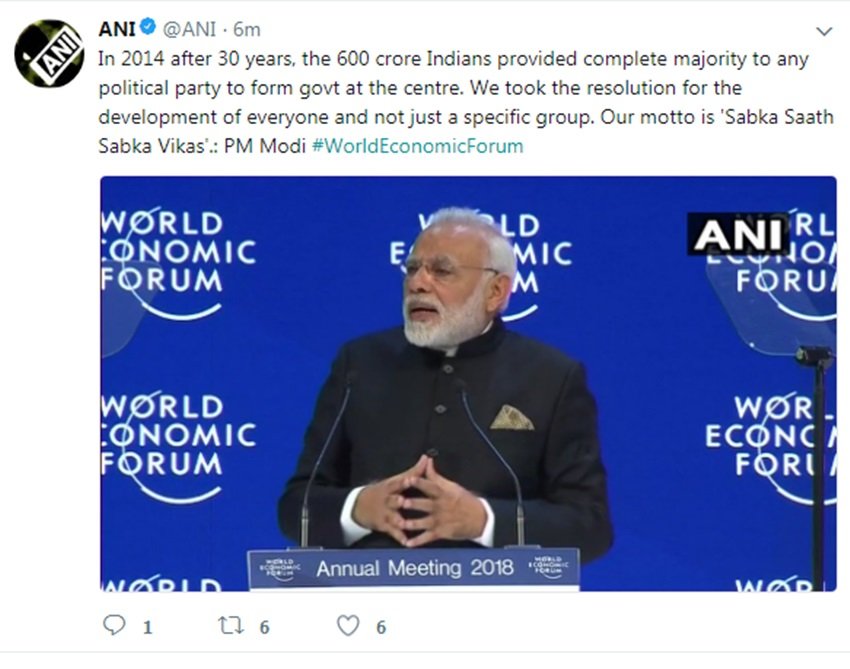The width and height of the screenshot is (850, 669).
Task: Click the ANI profile avatar
Action: [x=48, y=53]
